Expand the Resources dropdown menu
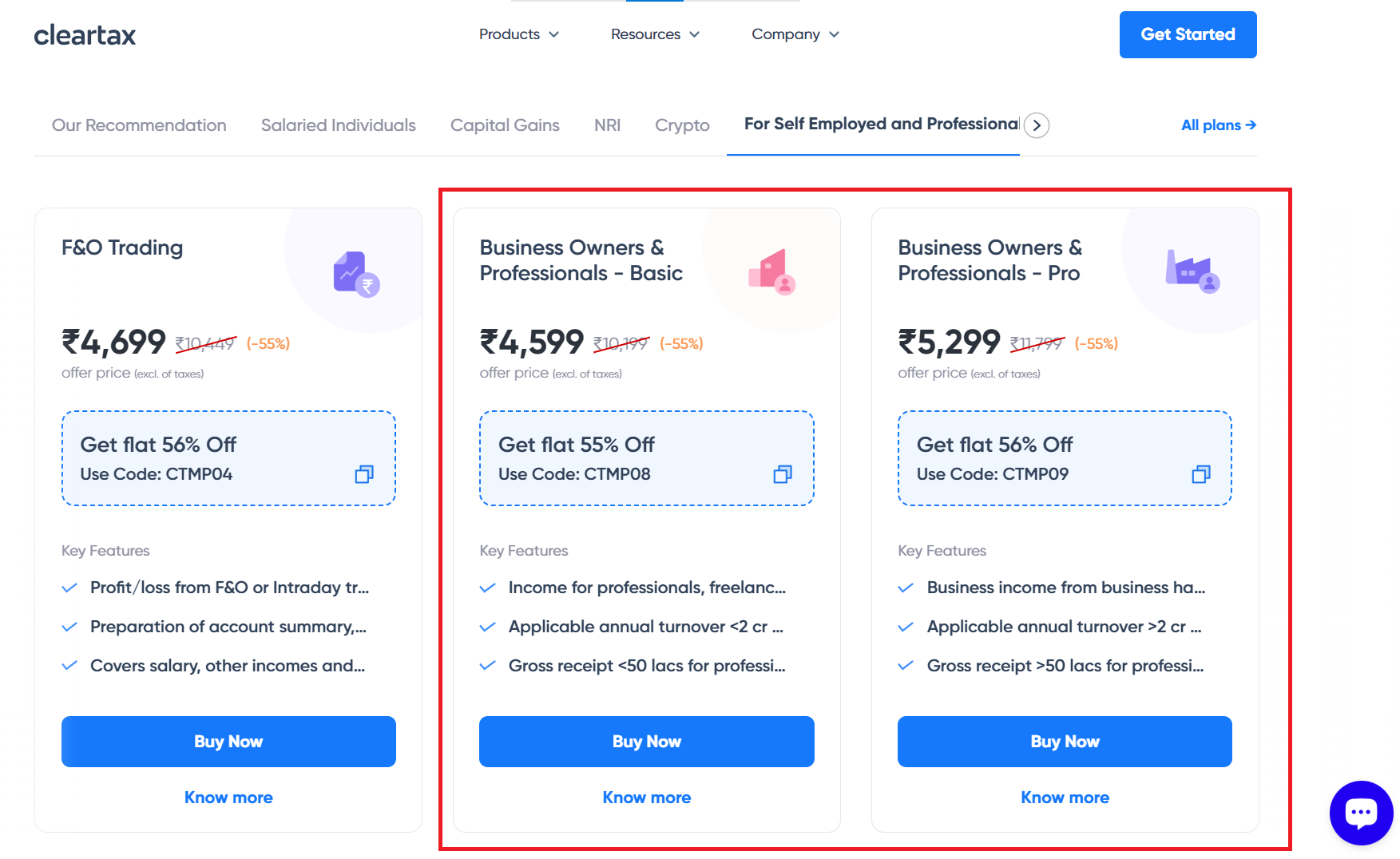Screen dimensions: 1400x859 [x=655, y=34]
